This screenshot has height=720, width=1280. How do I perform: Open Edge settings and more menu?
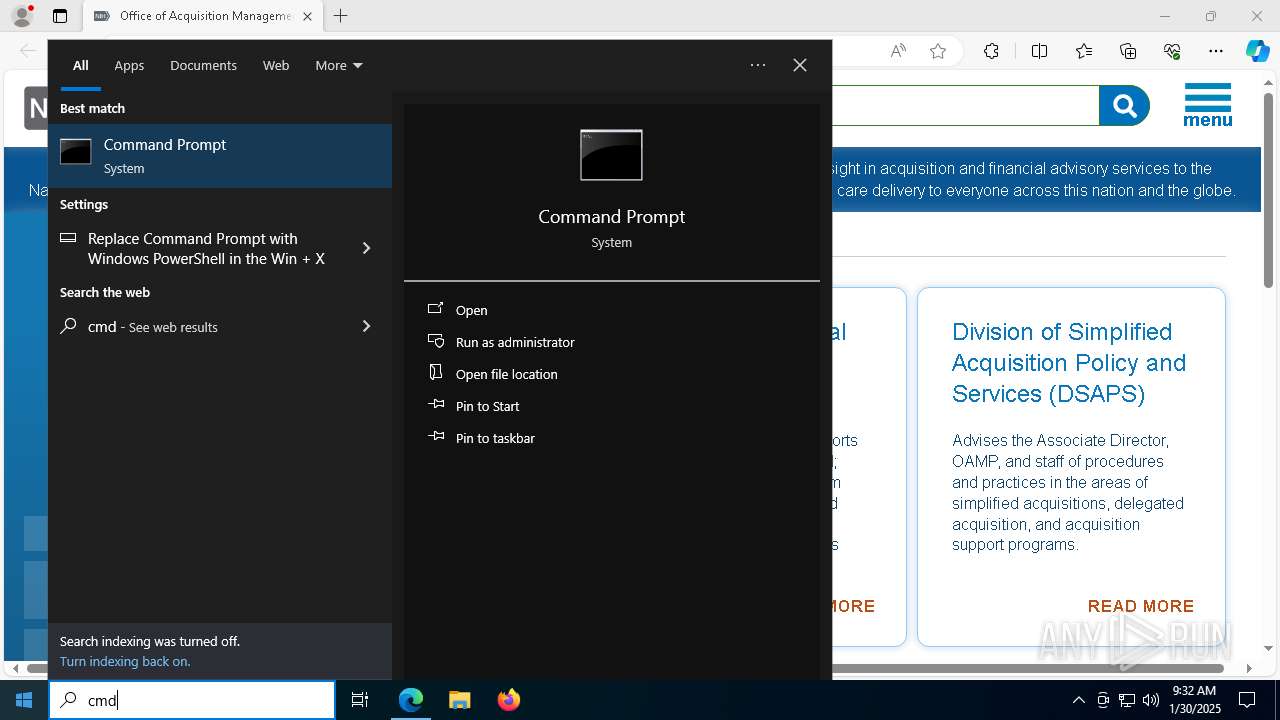tap(1216, 51)
